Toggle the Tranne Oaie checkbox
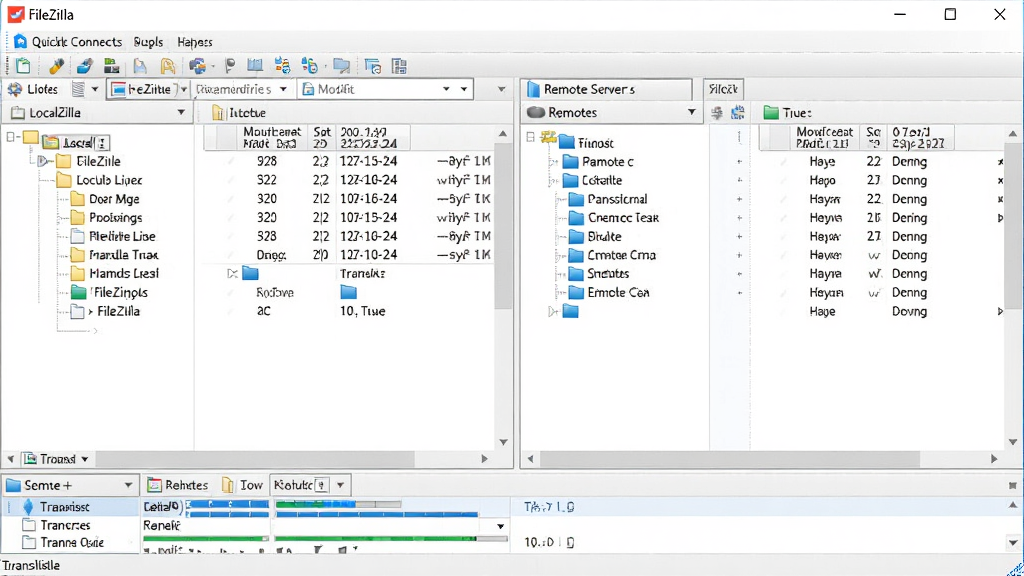This screenshot has height=576, width=1024. click(x=29, y=542)
